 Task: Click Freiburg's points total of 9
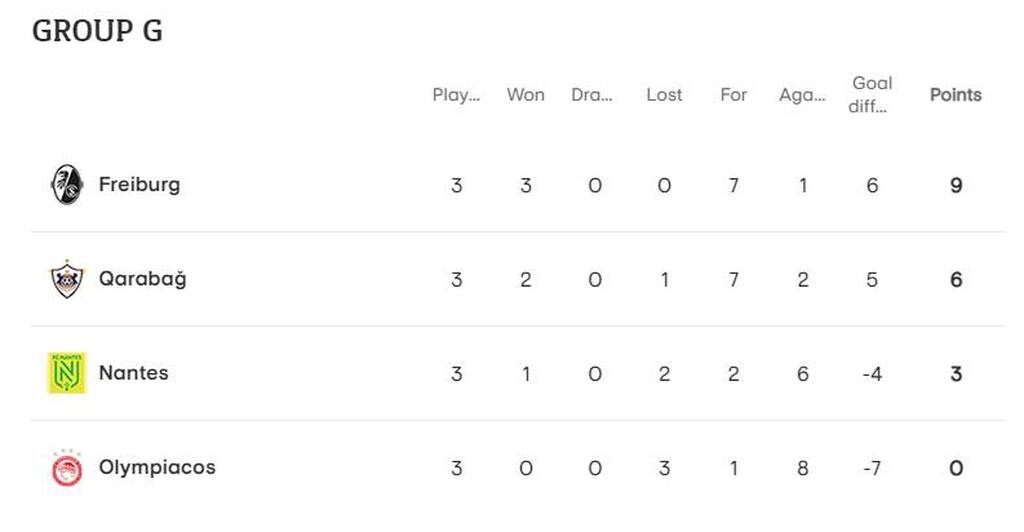pos(956,185)
